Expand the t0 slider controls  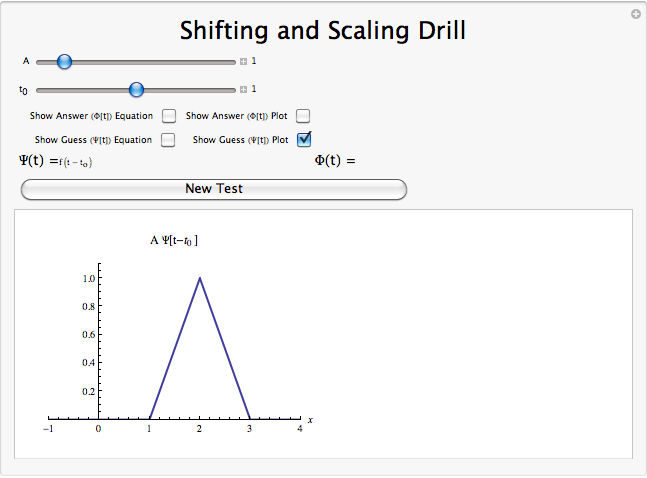click(x=243, y=90)
